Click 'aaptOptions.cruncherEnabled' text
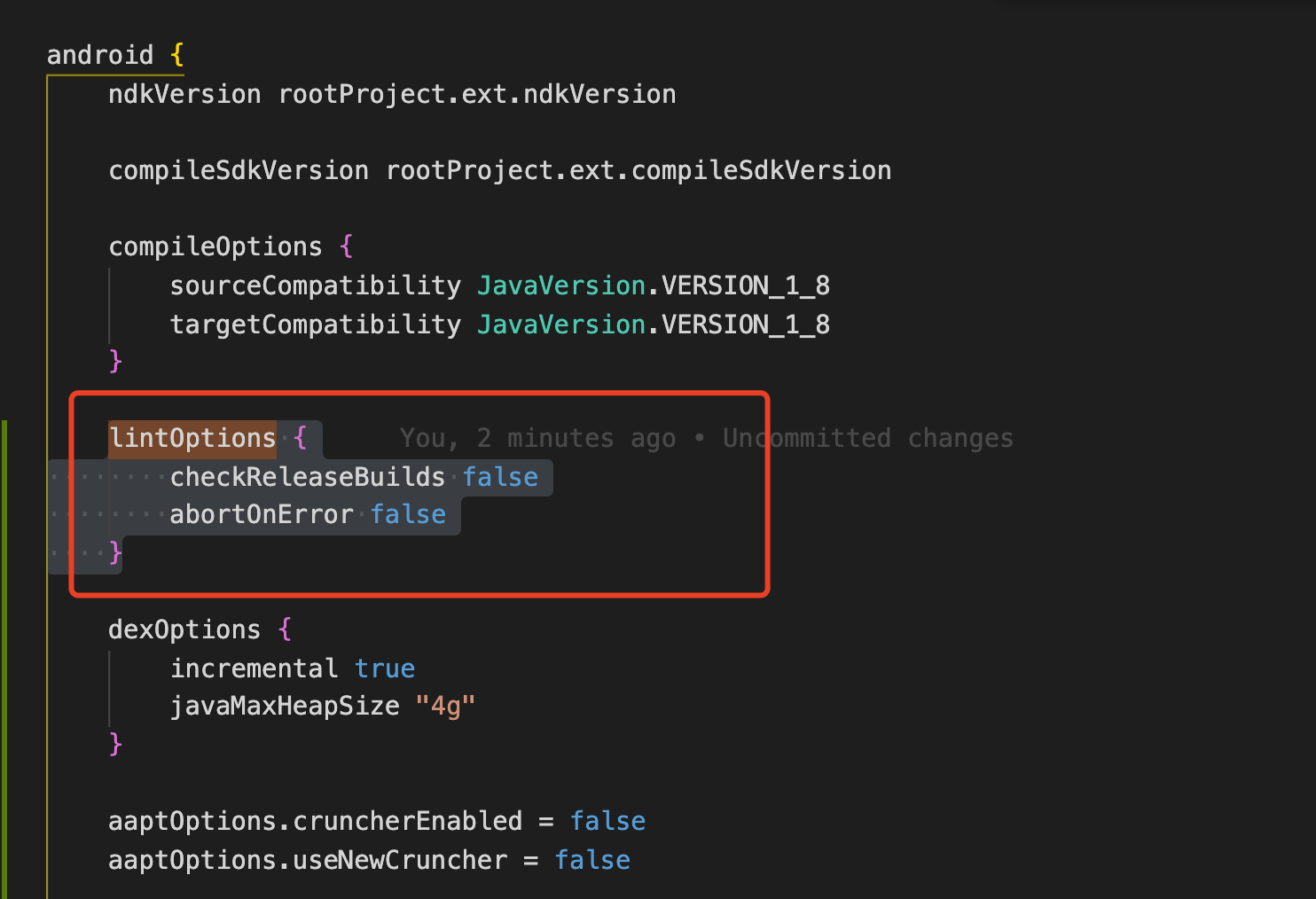This screenshot has height=899, width=1316. [316, 821]
